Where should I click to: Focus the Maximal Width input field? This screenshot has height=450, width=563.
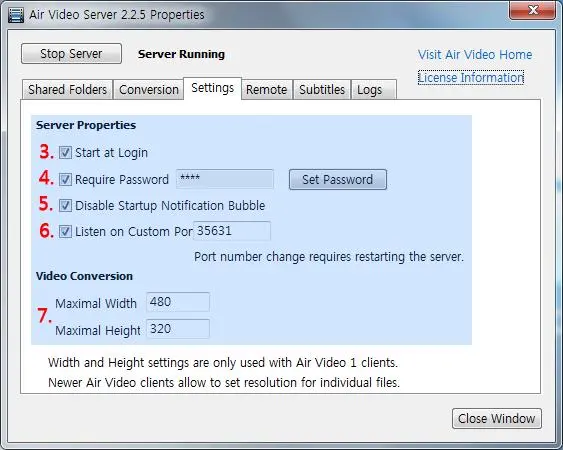click(x=178, y=302)
